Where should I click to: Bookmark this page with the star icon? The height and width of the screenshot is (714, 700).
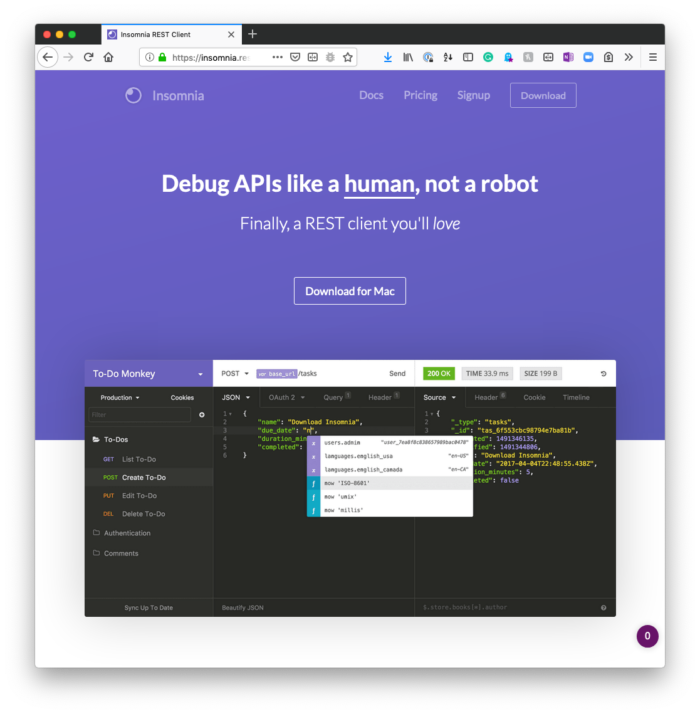coord(348,57)
